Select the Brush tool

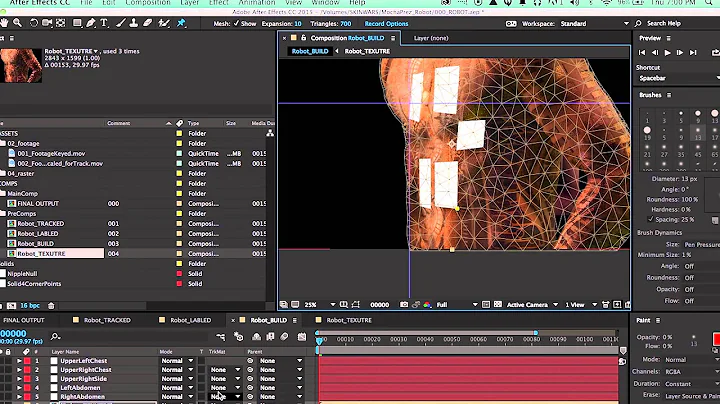click(x=120, y=22)
